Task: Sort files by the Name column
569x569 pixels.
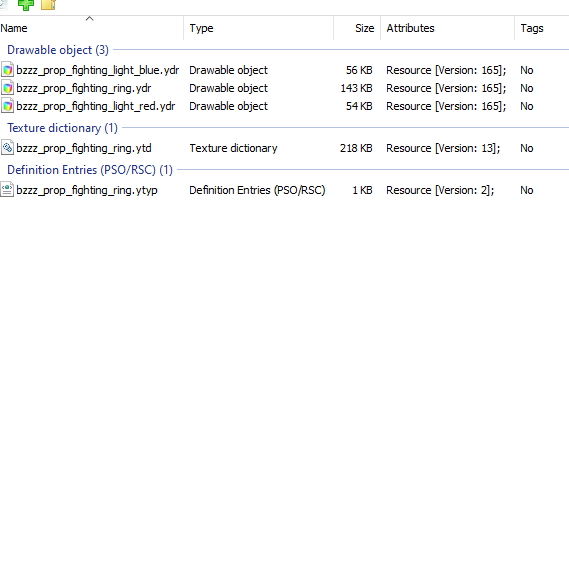Action: (92, 28)
